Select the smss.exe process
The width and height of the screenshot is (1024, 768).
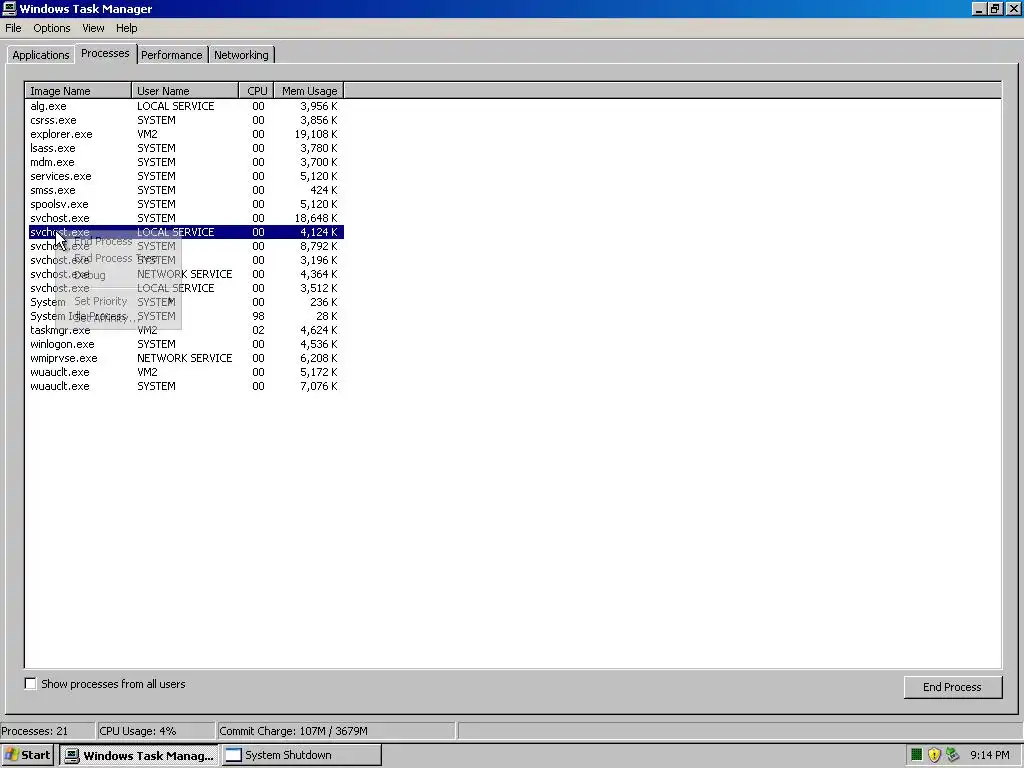click(x=184, y=190)
